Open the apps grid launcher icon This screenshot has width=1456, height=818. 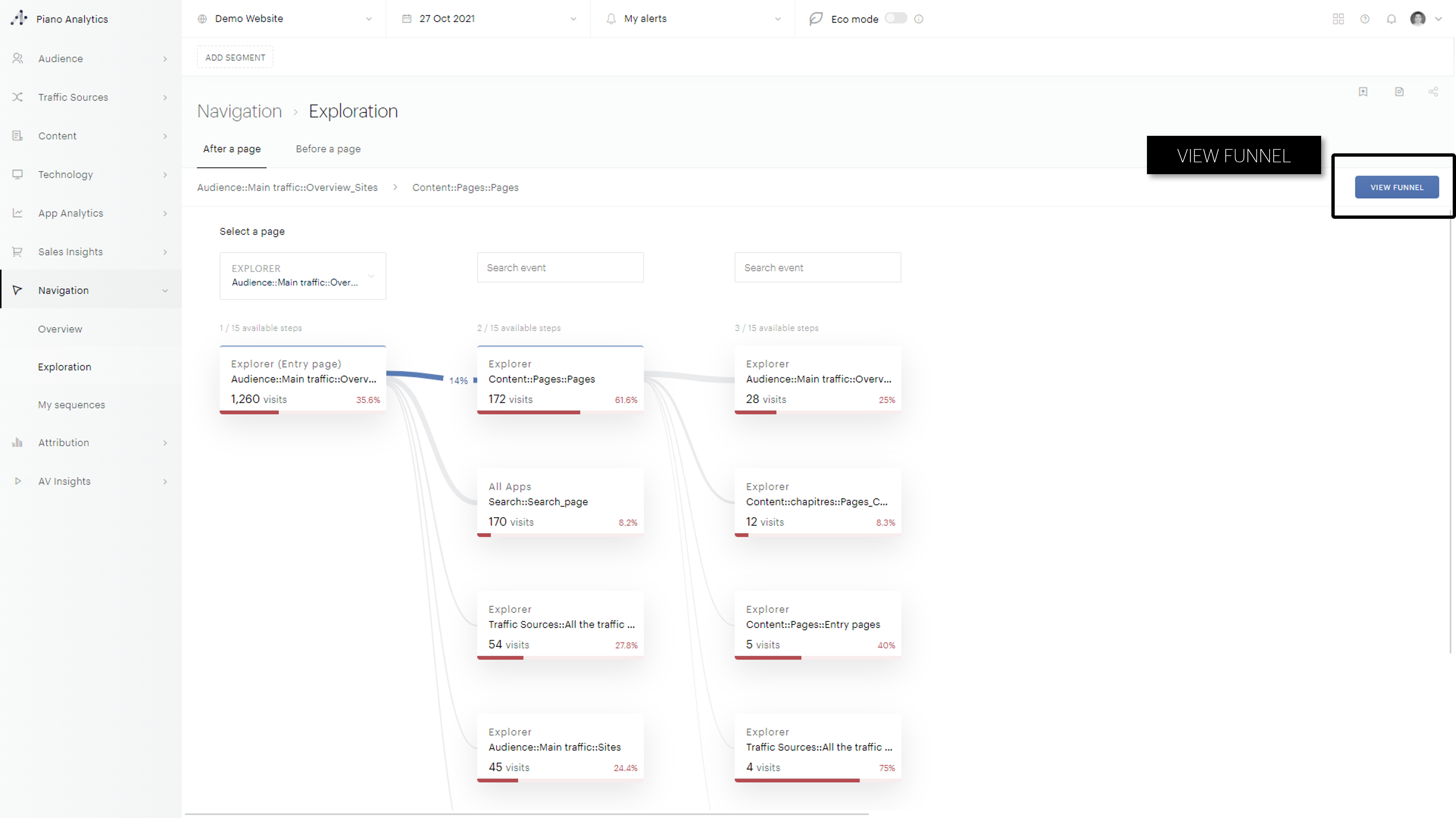tap(1338, 19)
